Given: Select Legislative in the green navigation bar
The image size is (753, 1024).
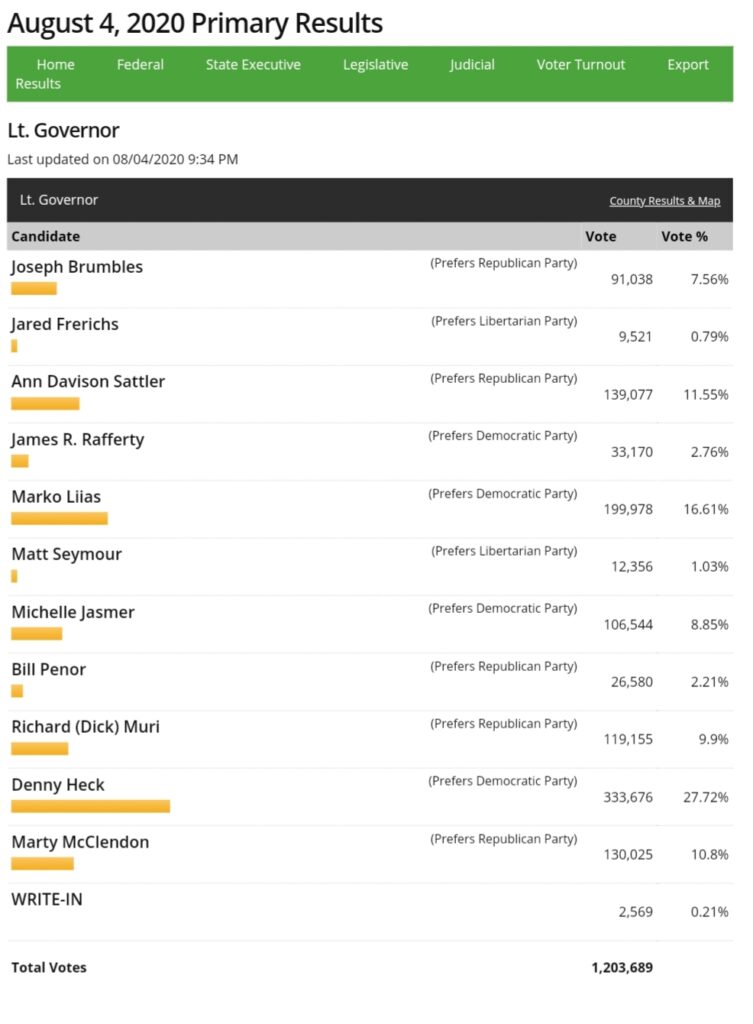Looking at the screenshot, I should click(375, 65).
